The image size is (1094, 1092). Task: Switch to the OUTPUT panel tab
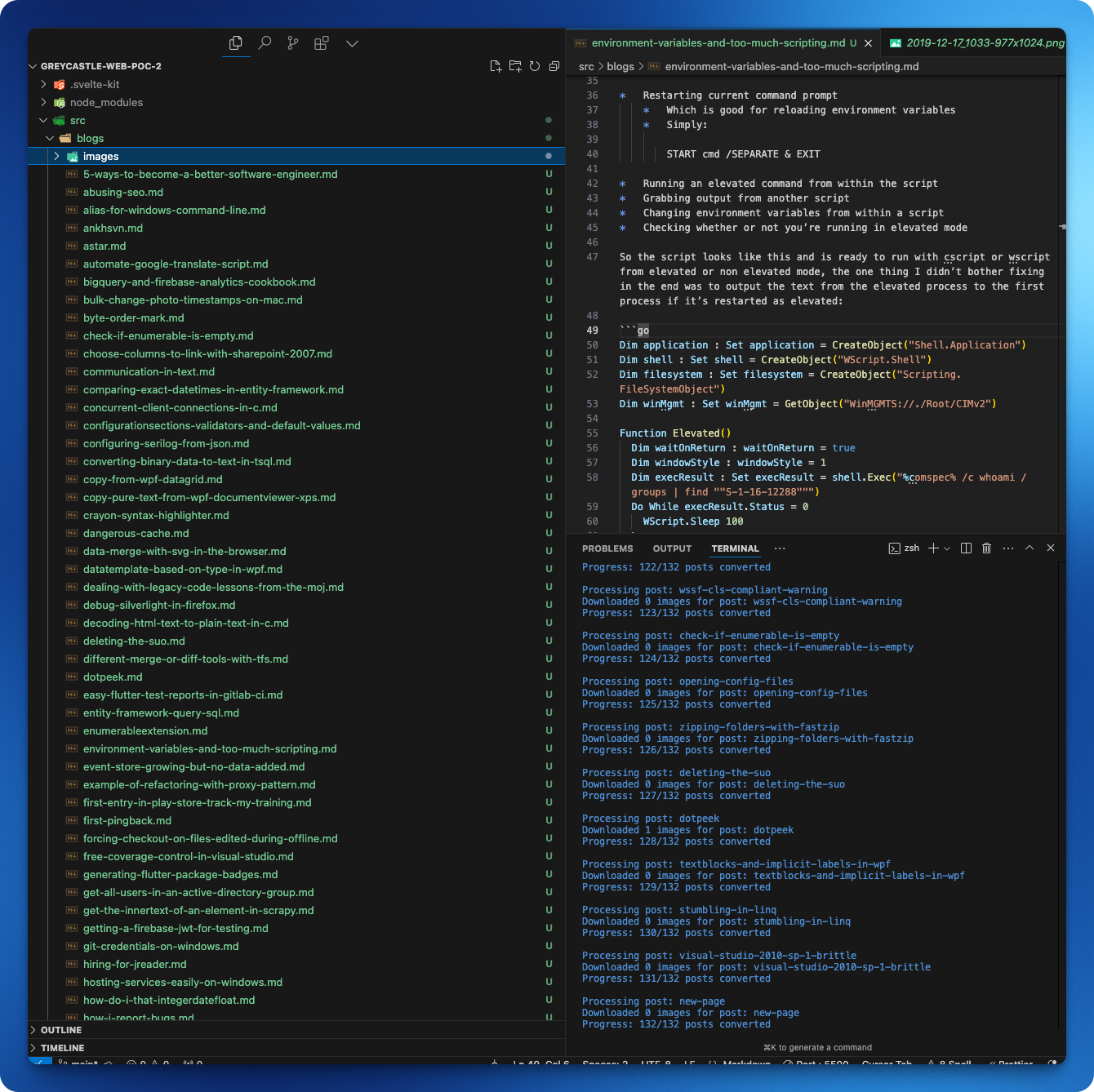[x=672, y=548]
